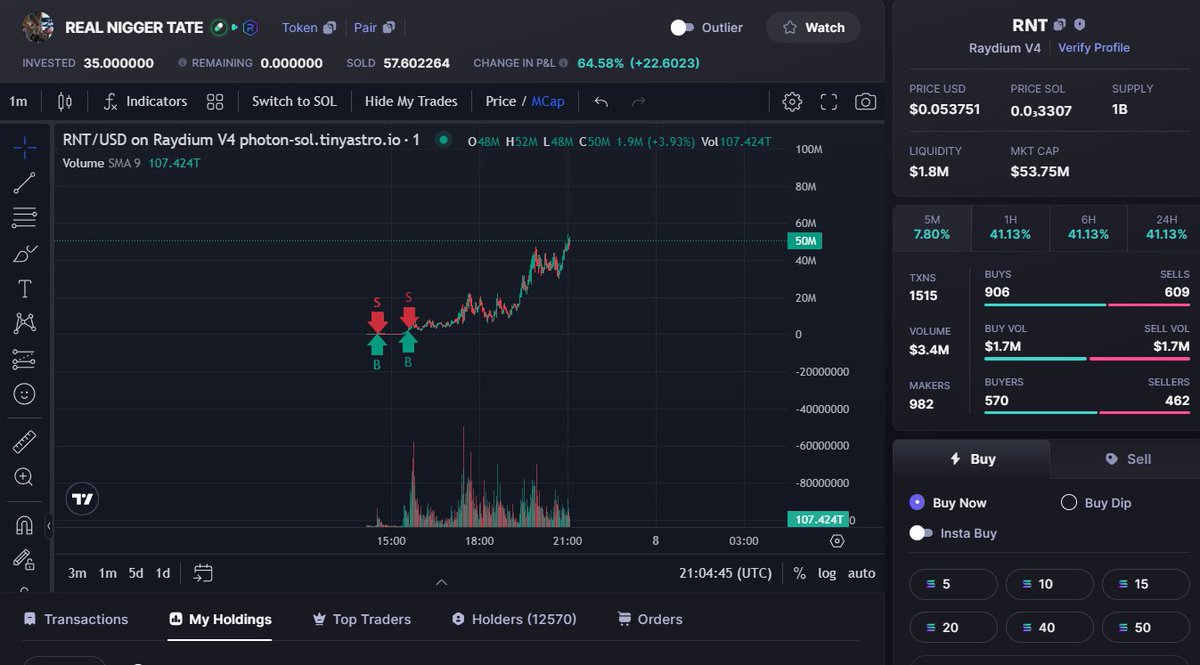Viewport: 1200px width, 665px height.
Task: Toggle percent scale on chart
Action: [x=799, y=573]
